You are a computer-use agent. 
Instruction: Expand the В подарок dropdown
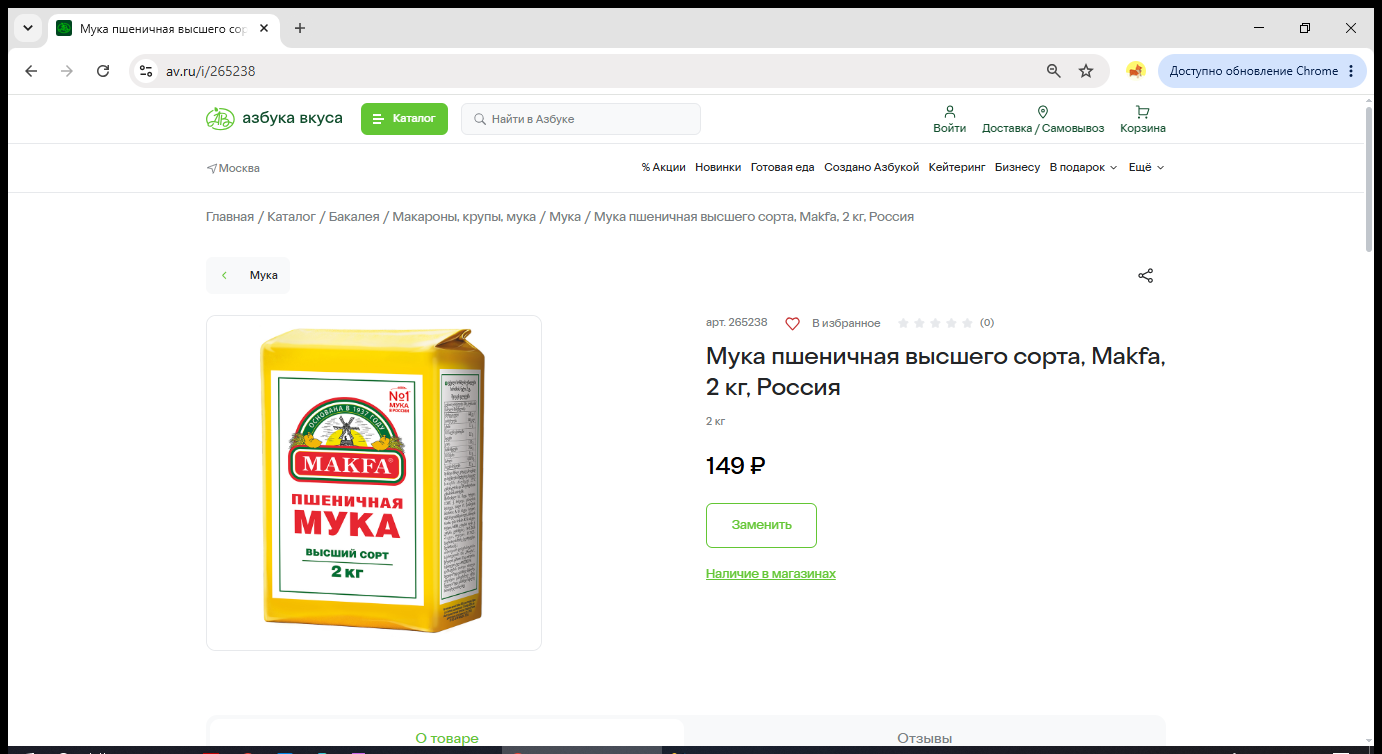coord(1083,167)
